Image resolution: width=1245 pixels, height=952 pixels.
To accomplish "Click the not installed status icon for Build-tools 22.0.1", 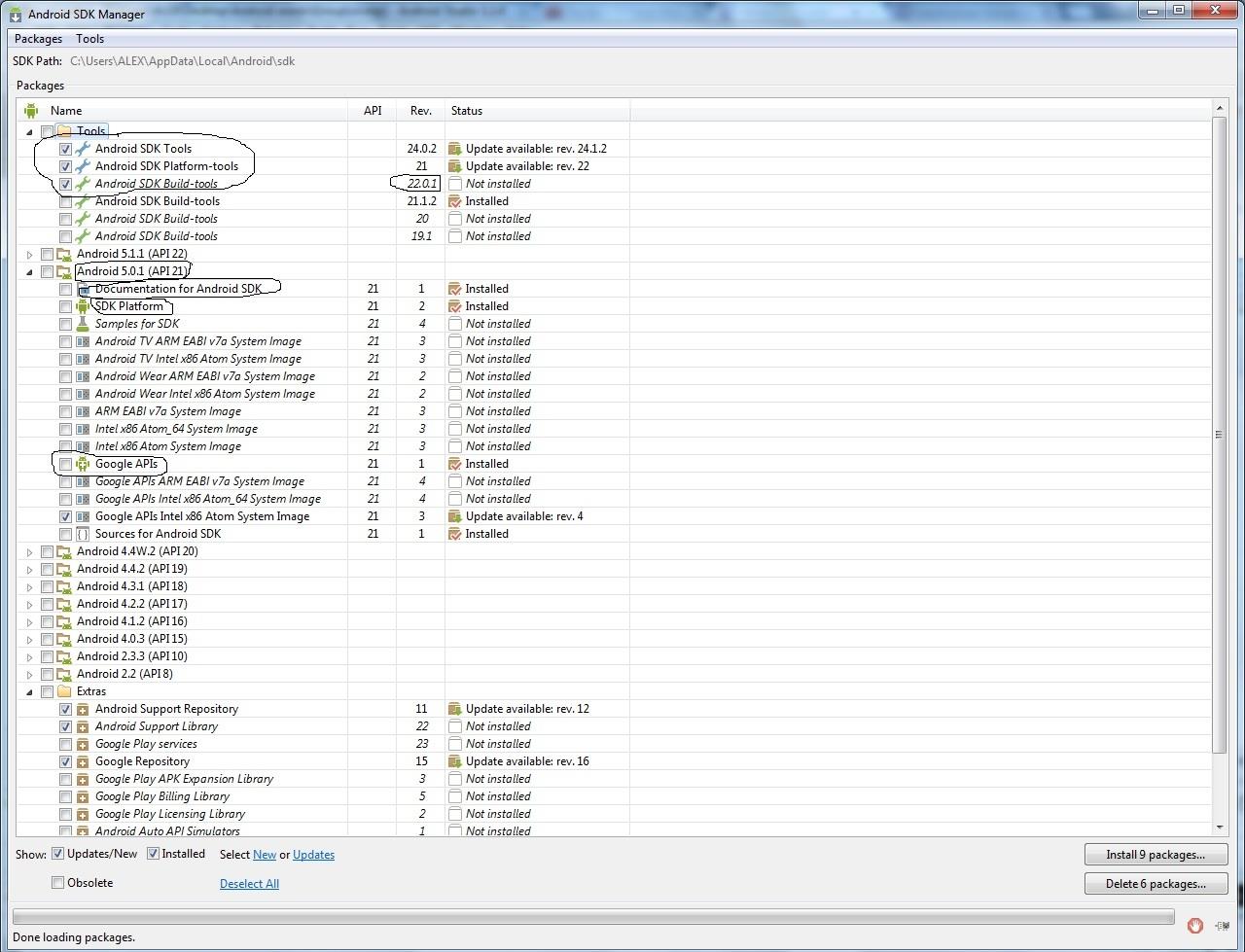I will pyautogui.click(x=454, y=184).
